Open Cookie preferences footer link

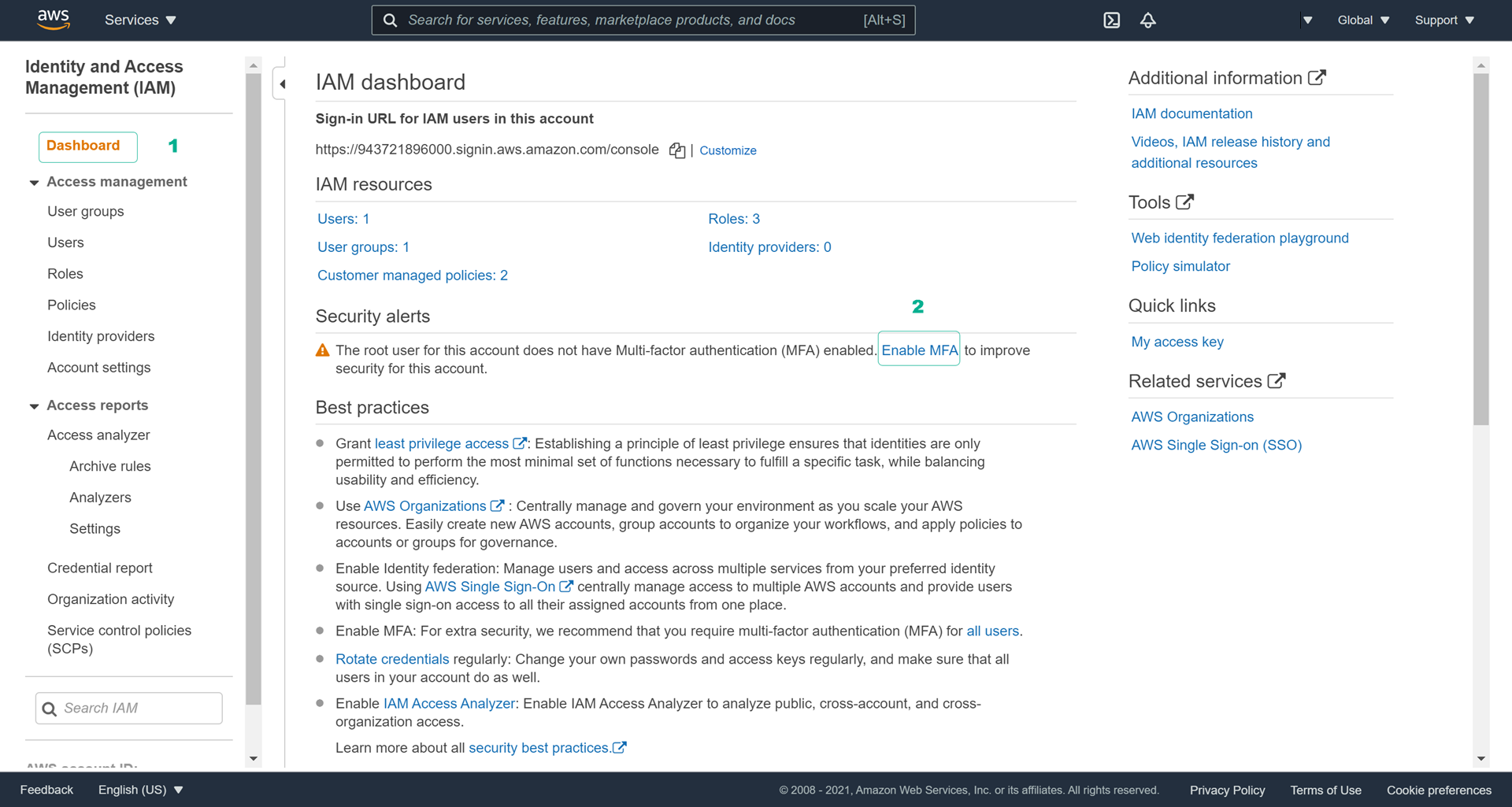pyautogui.click(x=1439, y=790)
